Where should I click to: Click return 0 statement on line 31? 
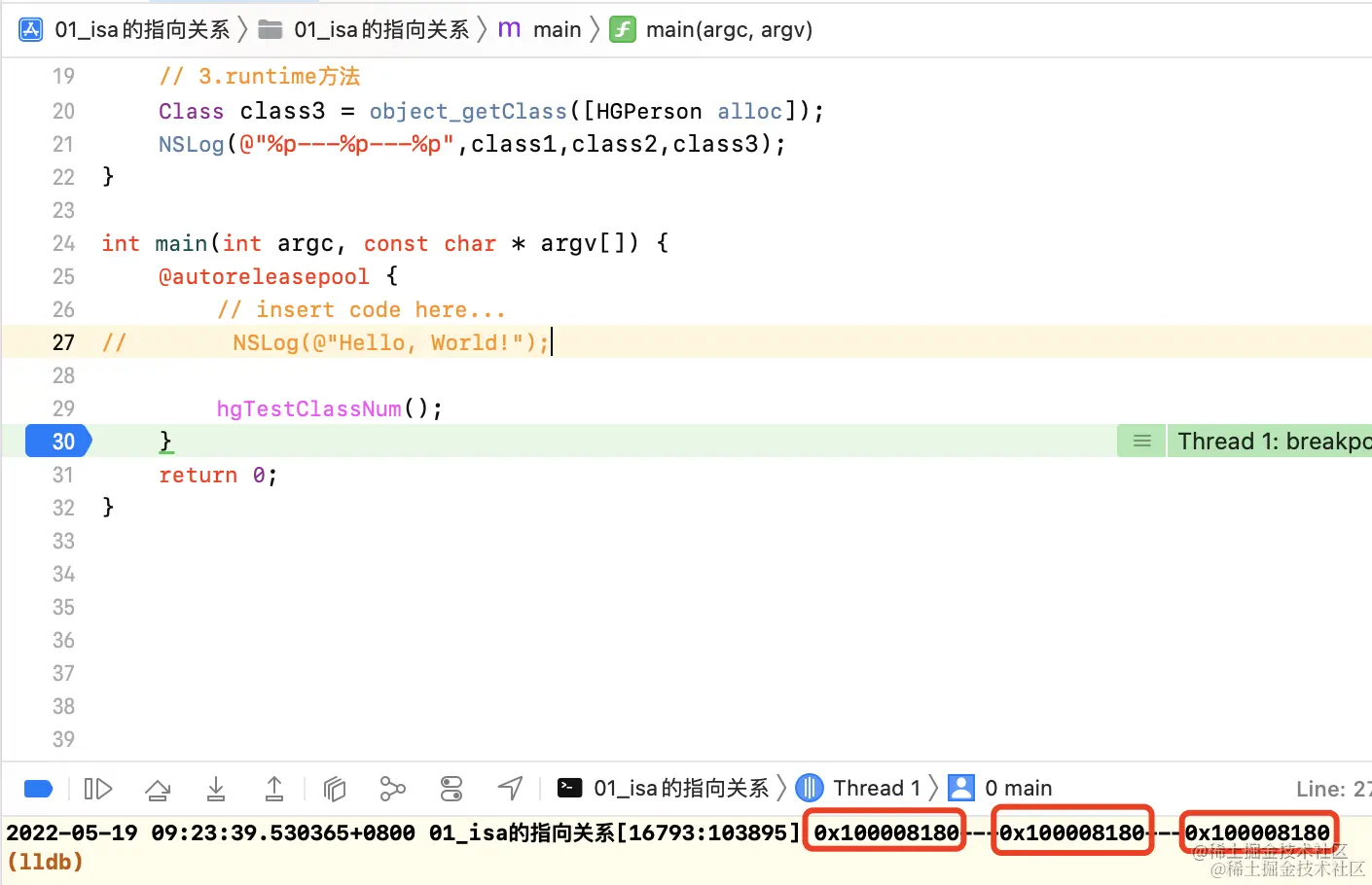(218, 475)
